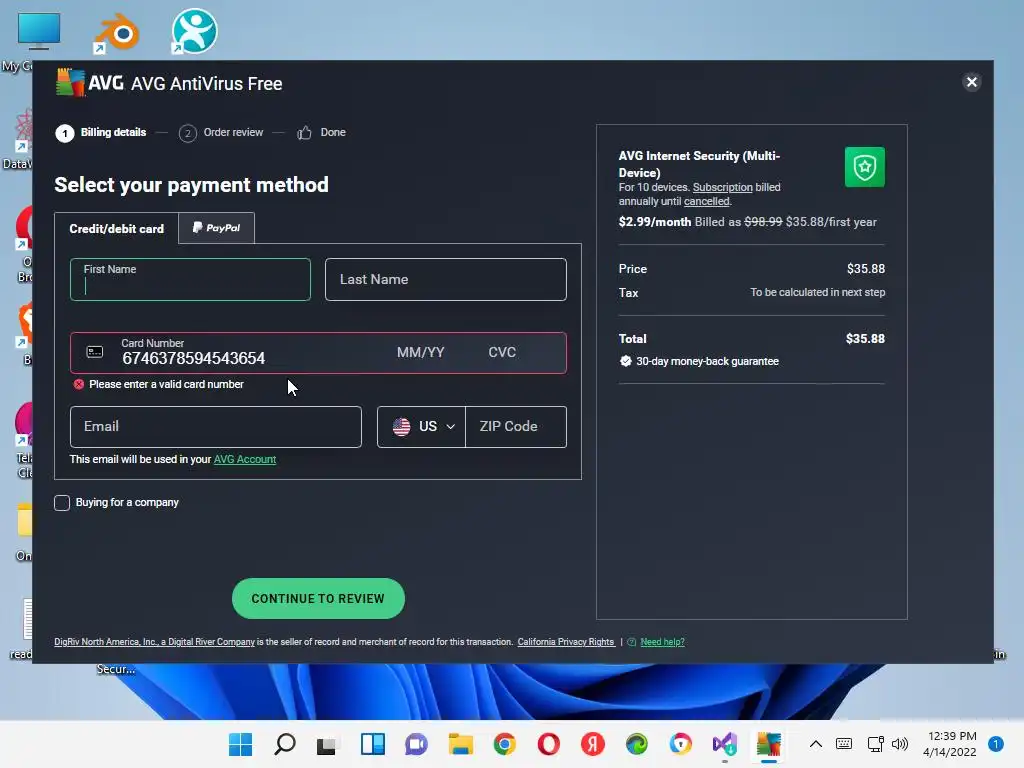This screenshot has width=1024, height=768.
Task: Click the Billing details step label
Action: (114, 133)
